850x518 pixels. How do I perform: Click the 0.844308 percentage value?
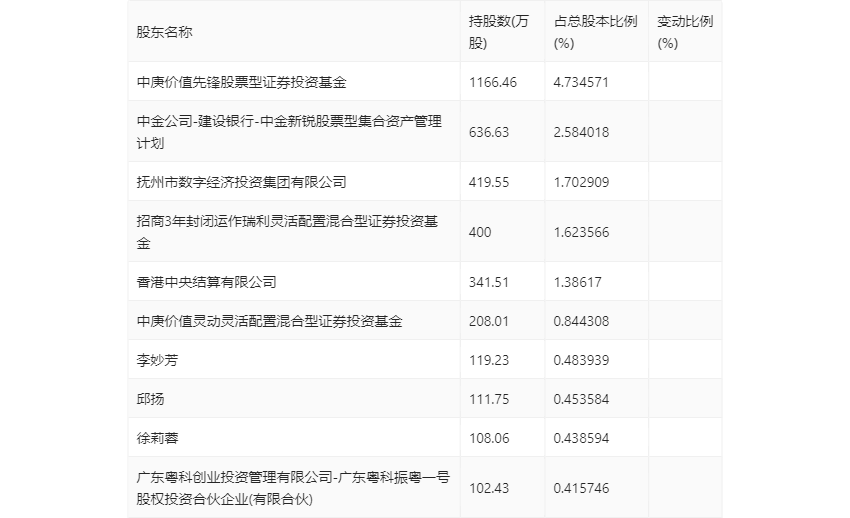click(581, 321)
